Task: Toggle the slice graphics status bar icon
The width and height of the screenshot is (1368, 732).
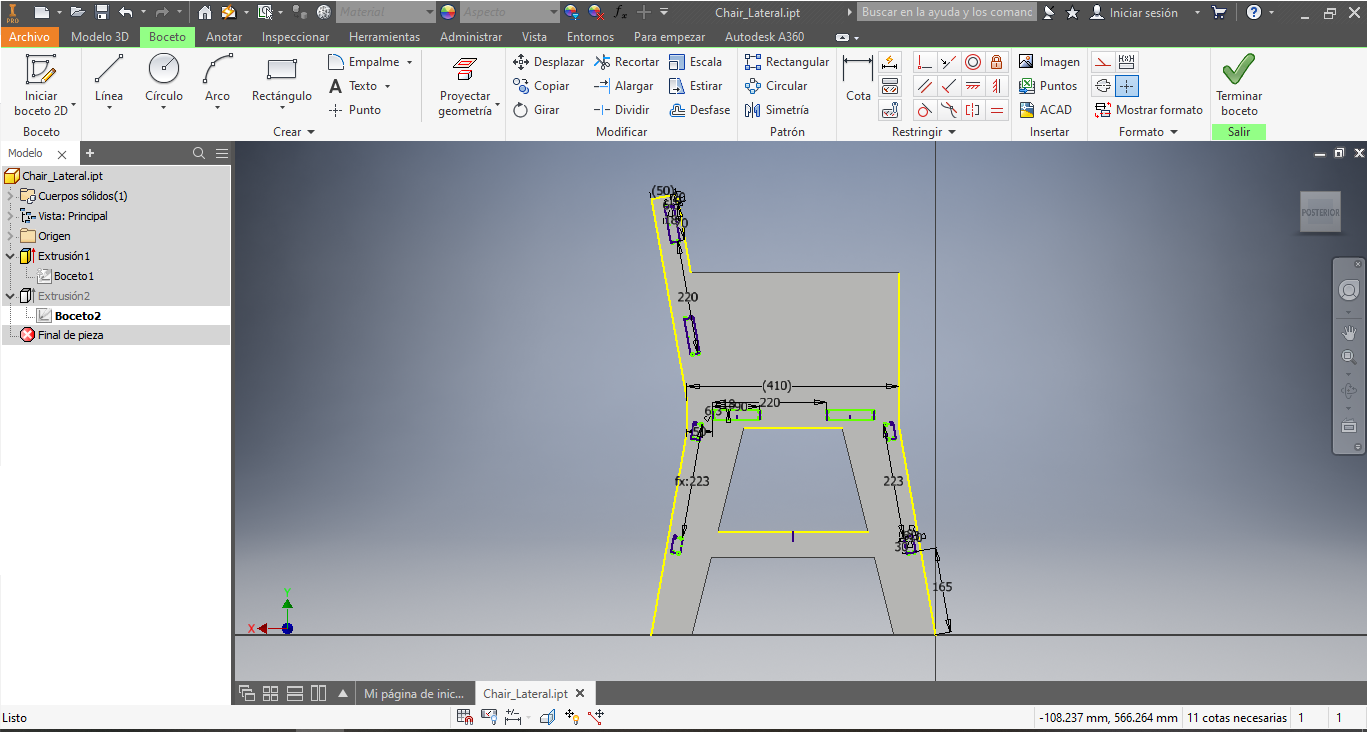Action: point(547,717)
